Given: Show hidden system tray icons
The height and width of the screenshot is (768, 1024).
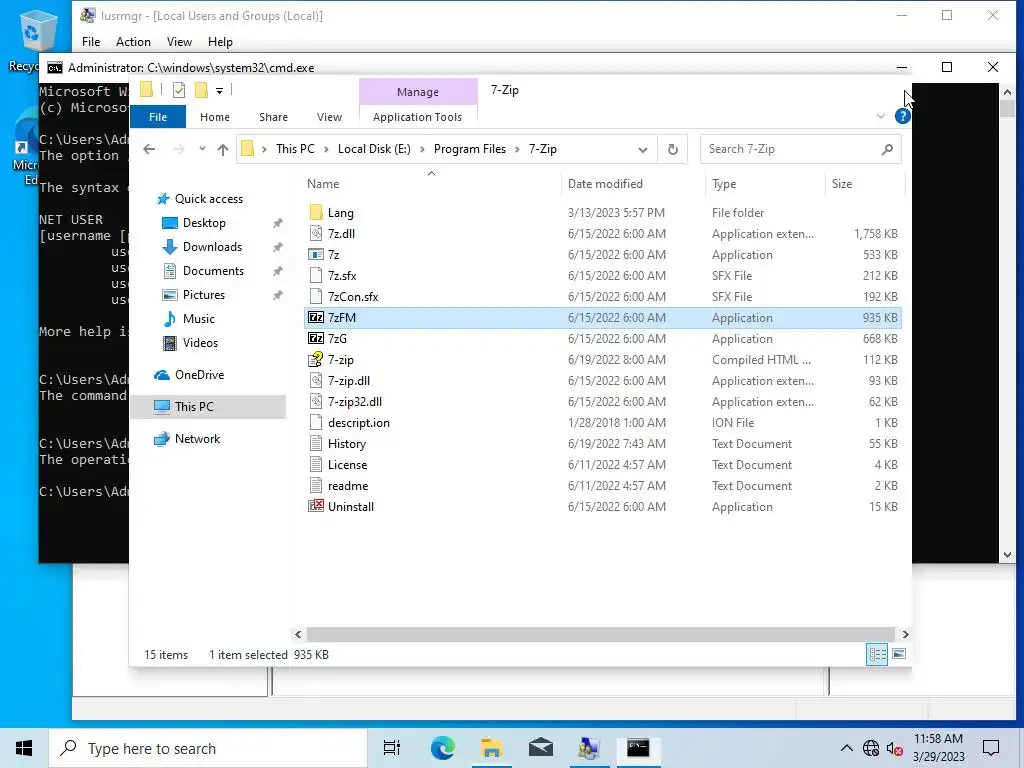Looking at the screenshot, I should 846,748.
